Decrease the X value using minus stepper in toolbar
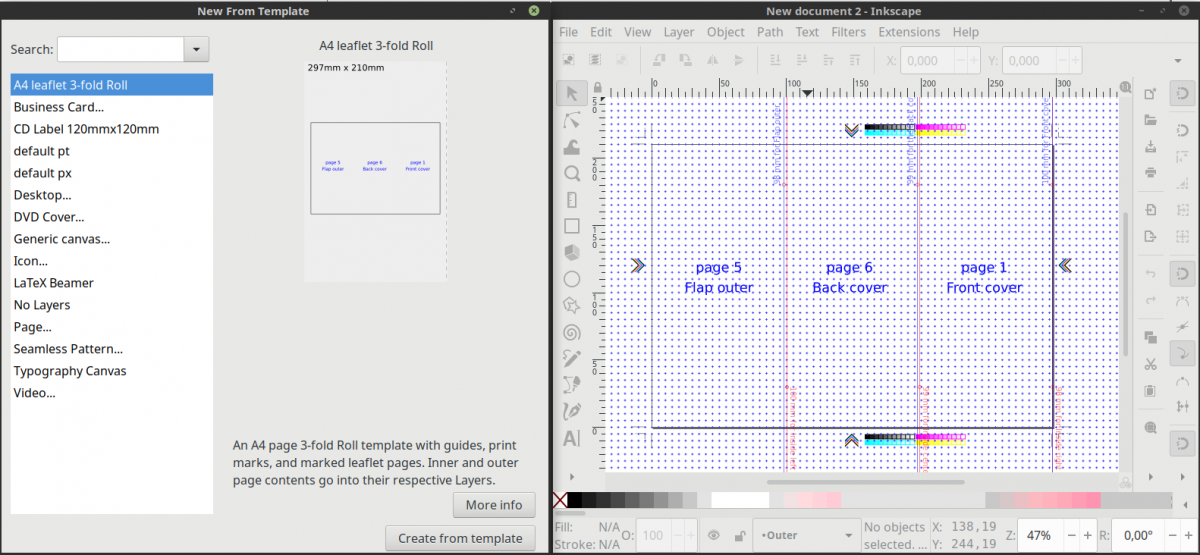This screenshot has height=555, width=1200. [960, 60]
